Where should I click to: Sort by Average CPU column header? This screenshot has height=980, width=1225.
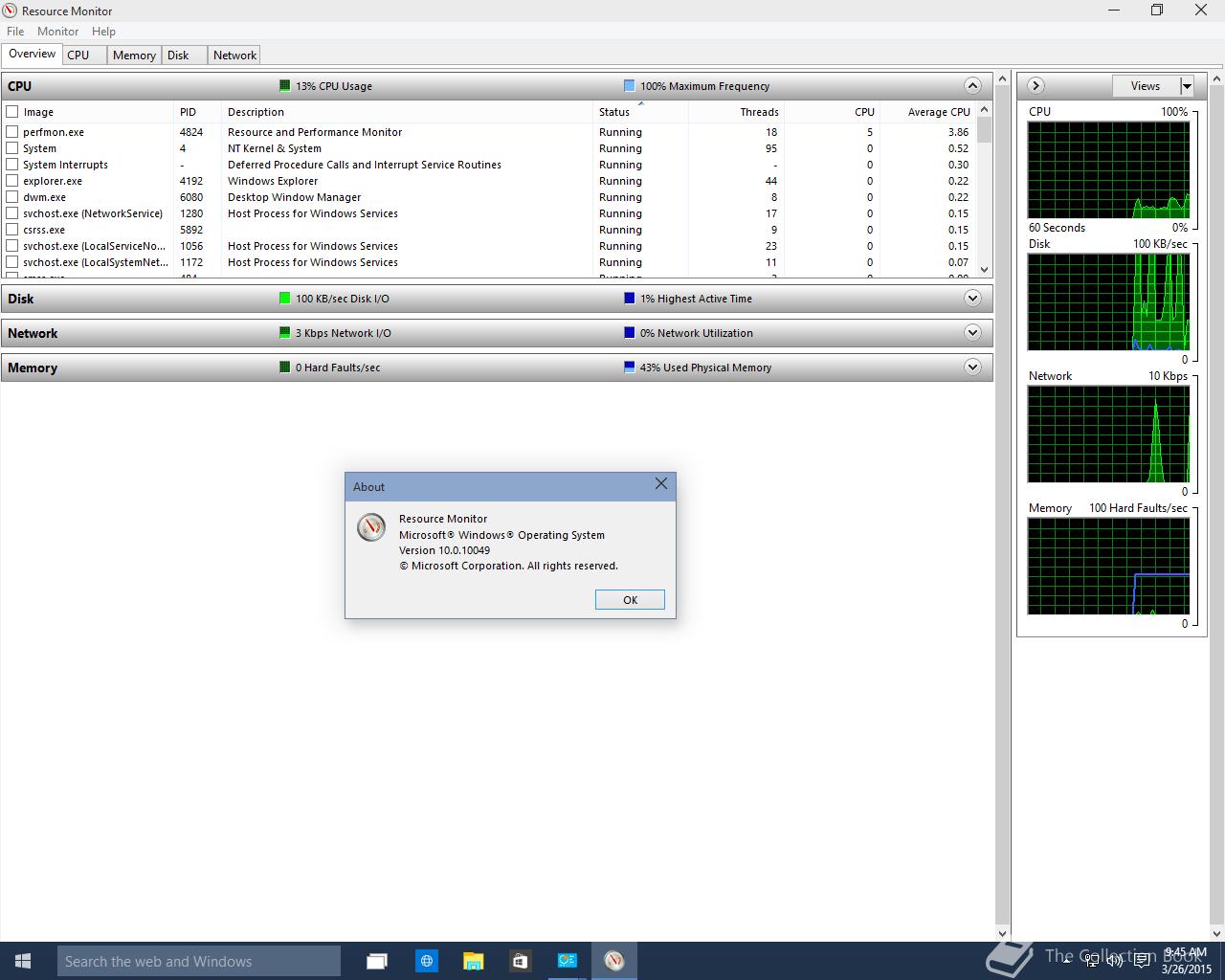pyautogui.click(x=927, y=112)
